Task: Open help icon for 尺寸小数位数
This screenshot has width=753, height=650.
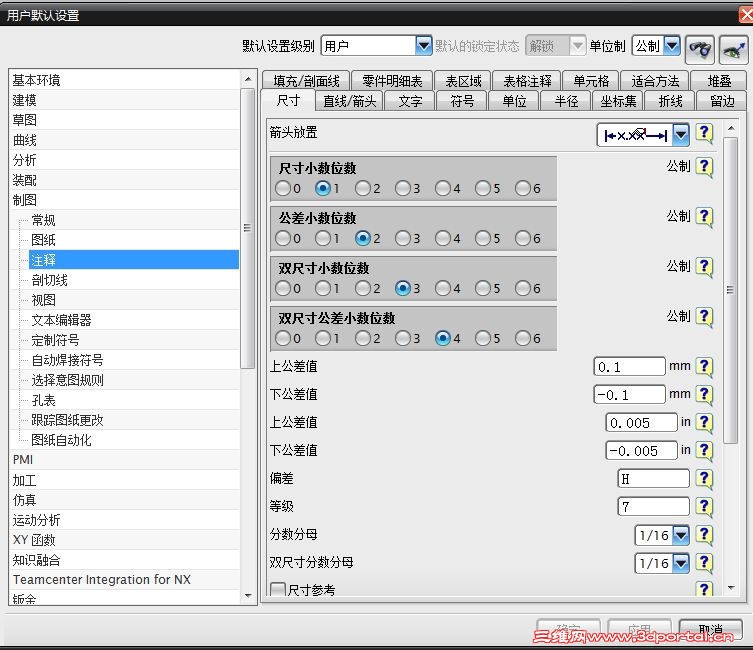Action: click(x=704, y=168)
